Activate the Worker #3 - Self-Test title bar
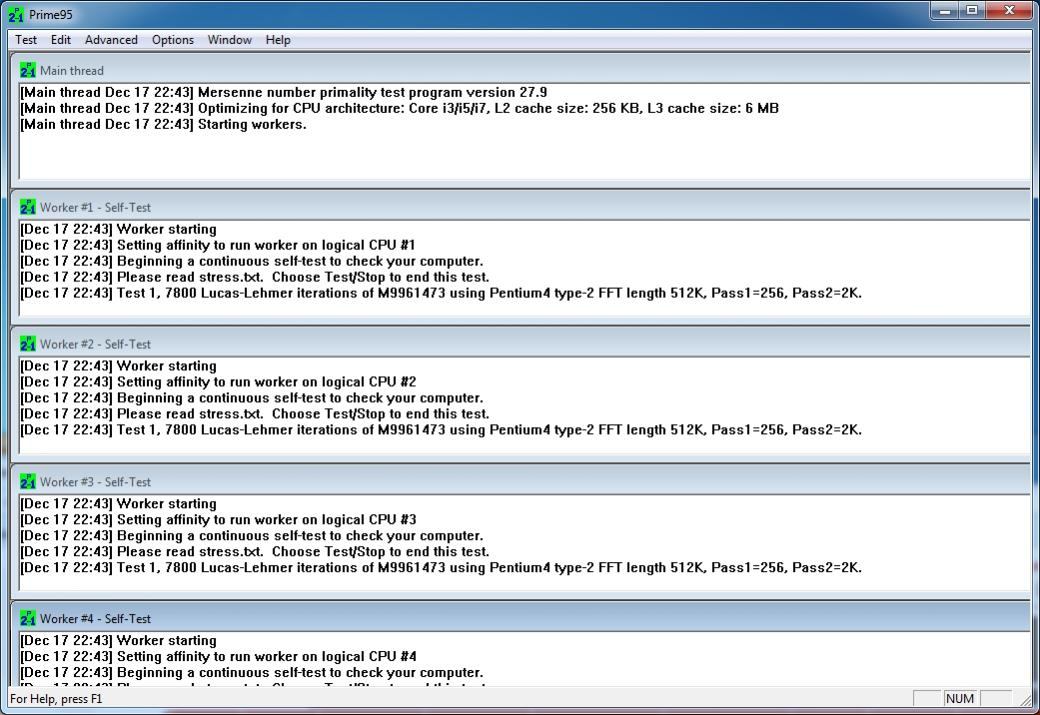 (x=521, y=482)
